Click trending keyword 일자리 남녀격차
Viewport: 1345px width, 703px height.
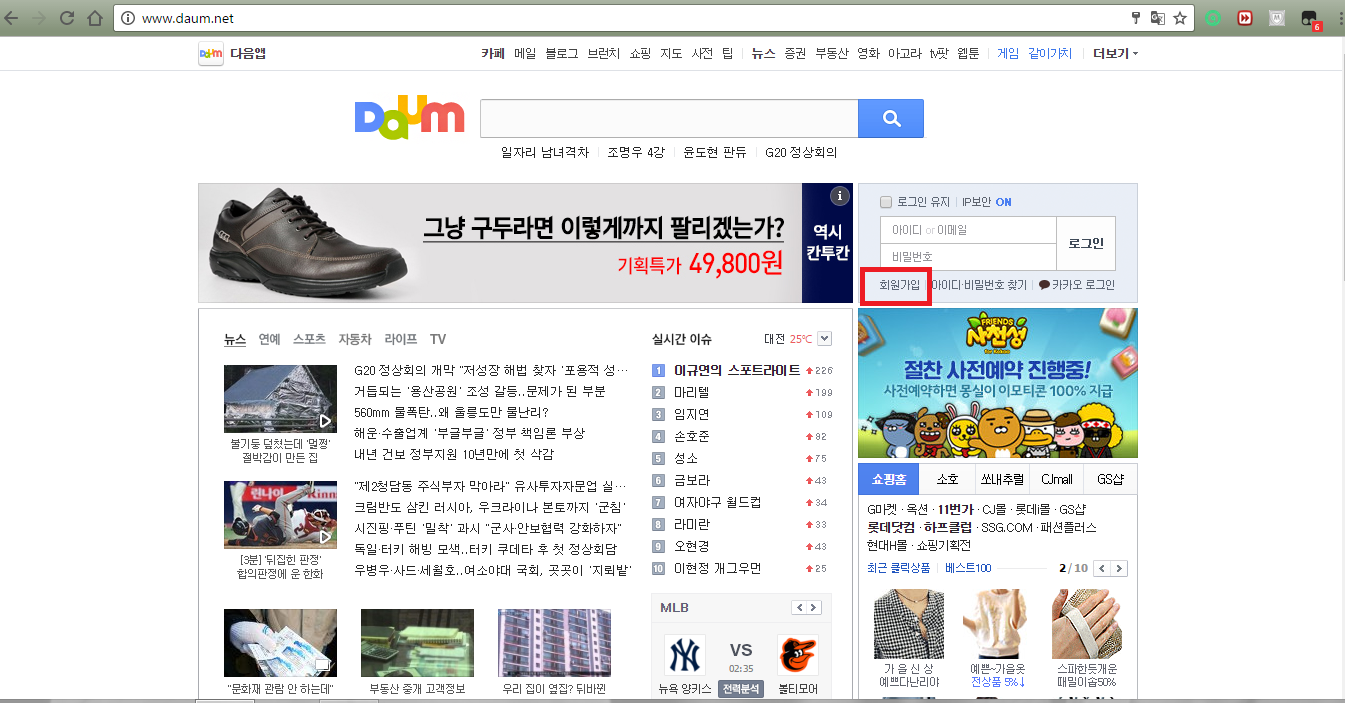tap(545, 153)
